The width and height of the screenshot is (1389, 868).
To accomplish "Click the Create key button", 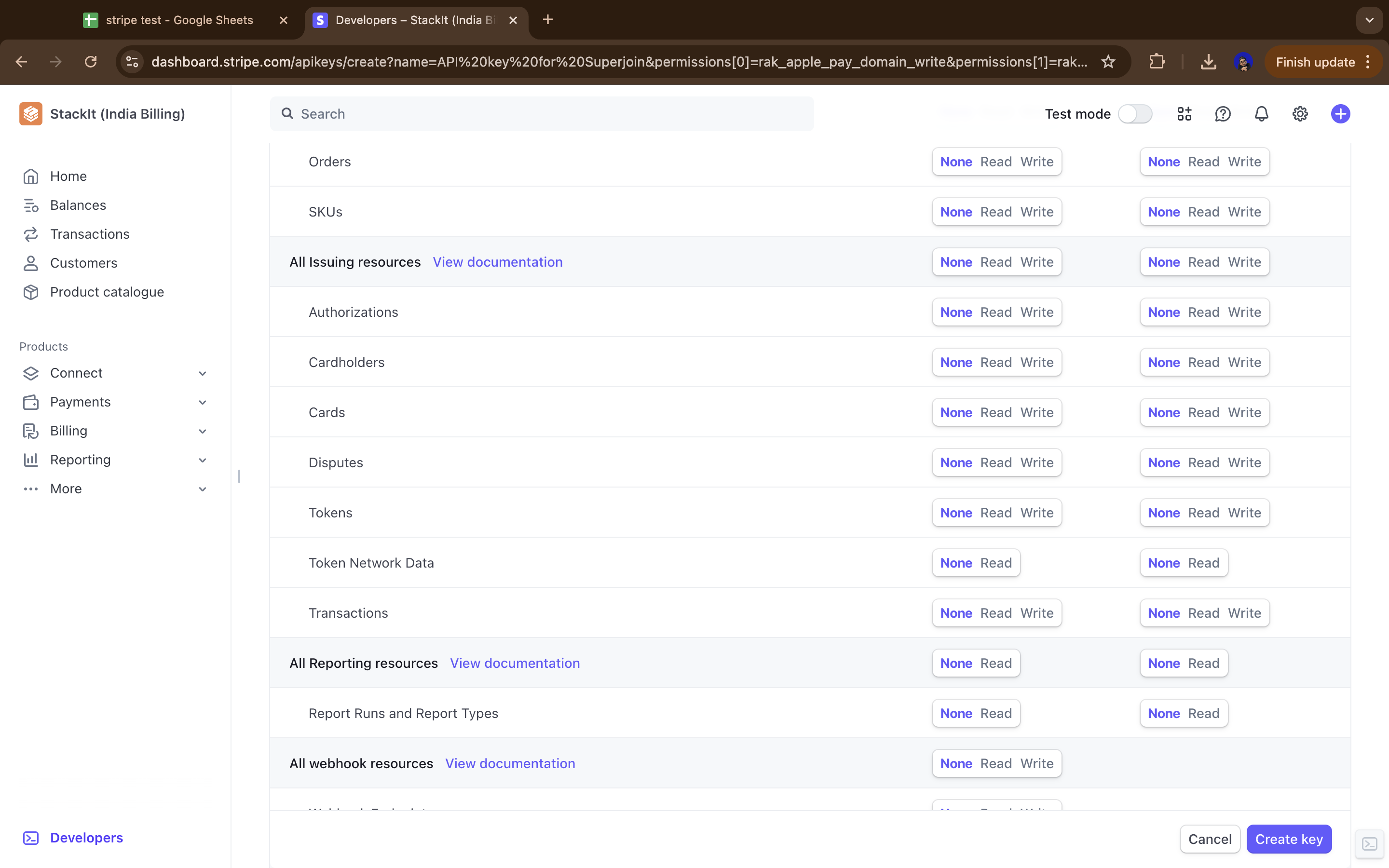I will (x=1289, y=839).
